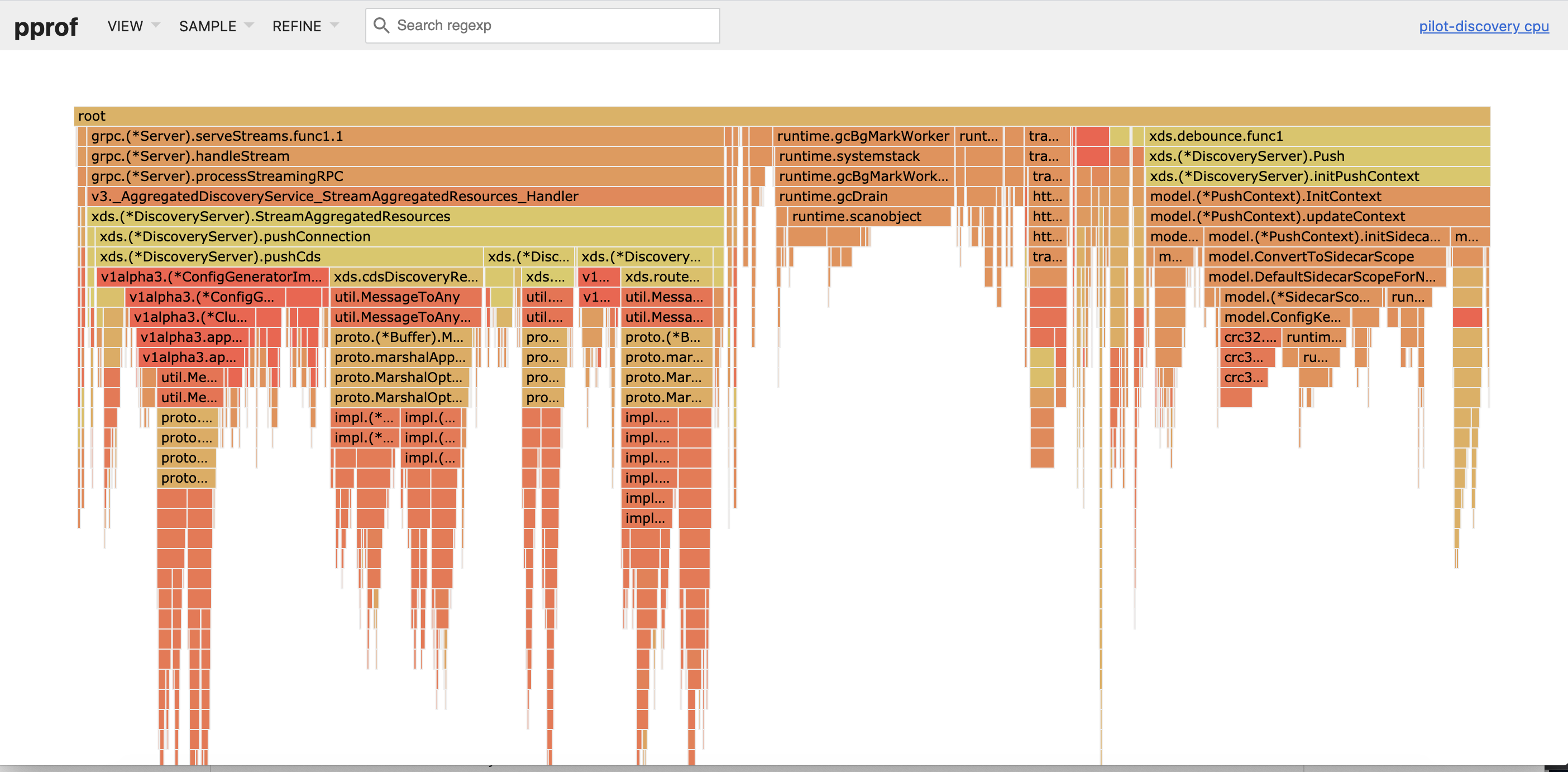Image resolution: width=1568 pixels, height=772 pixels.
Task: Expand the SAMPLE dropdown arrow
Action: [248, 26]
